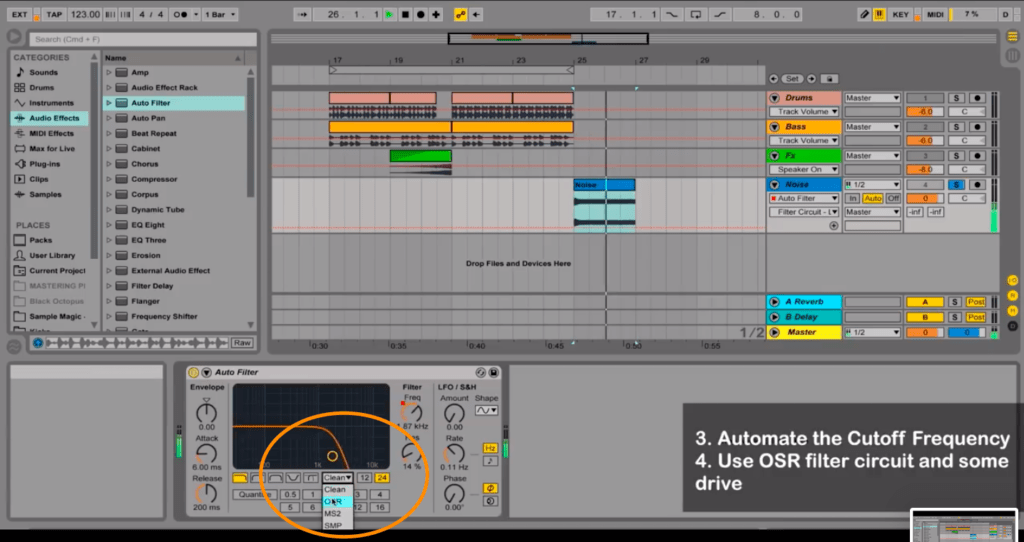The width and height of the screenshot is (1024, 542).
Task: Choose Clean in filter circuit menu
Action: pyautogui.click(x=338, y=490)
